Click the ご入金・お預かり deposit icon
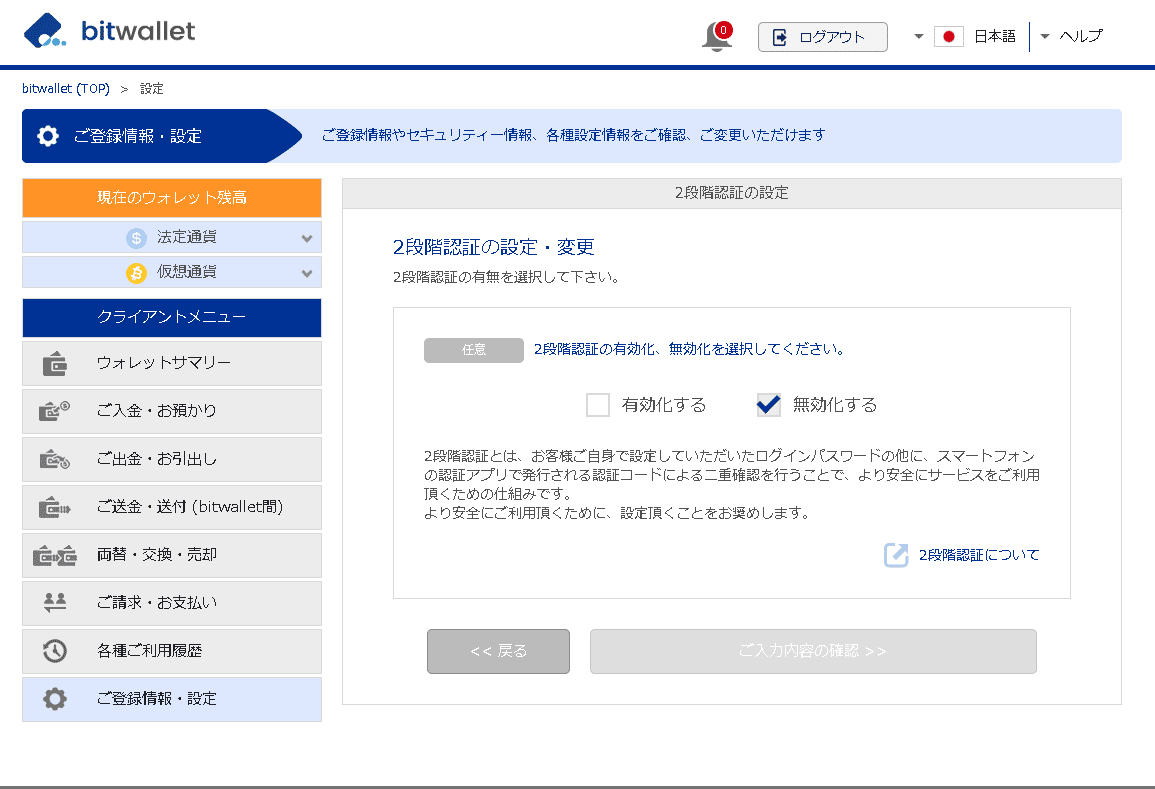 (55, 411)
